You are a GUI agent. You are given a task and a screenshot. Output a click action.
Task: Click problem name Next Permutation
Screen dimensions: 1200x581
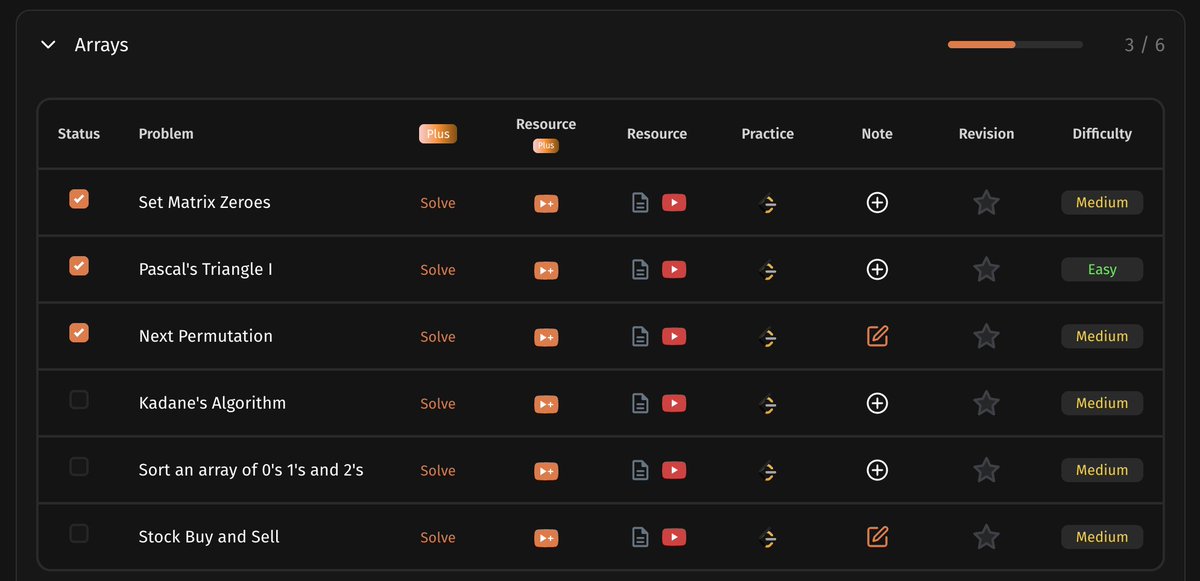coord(205,336)
